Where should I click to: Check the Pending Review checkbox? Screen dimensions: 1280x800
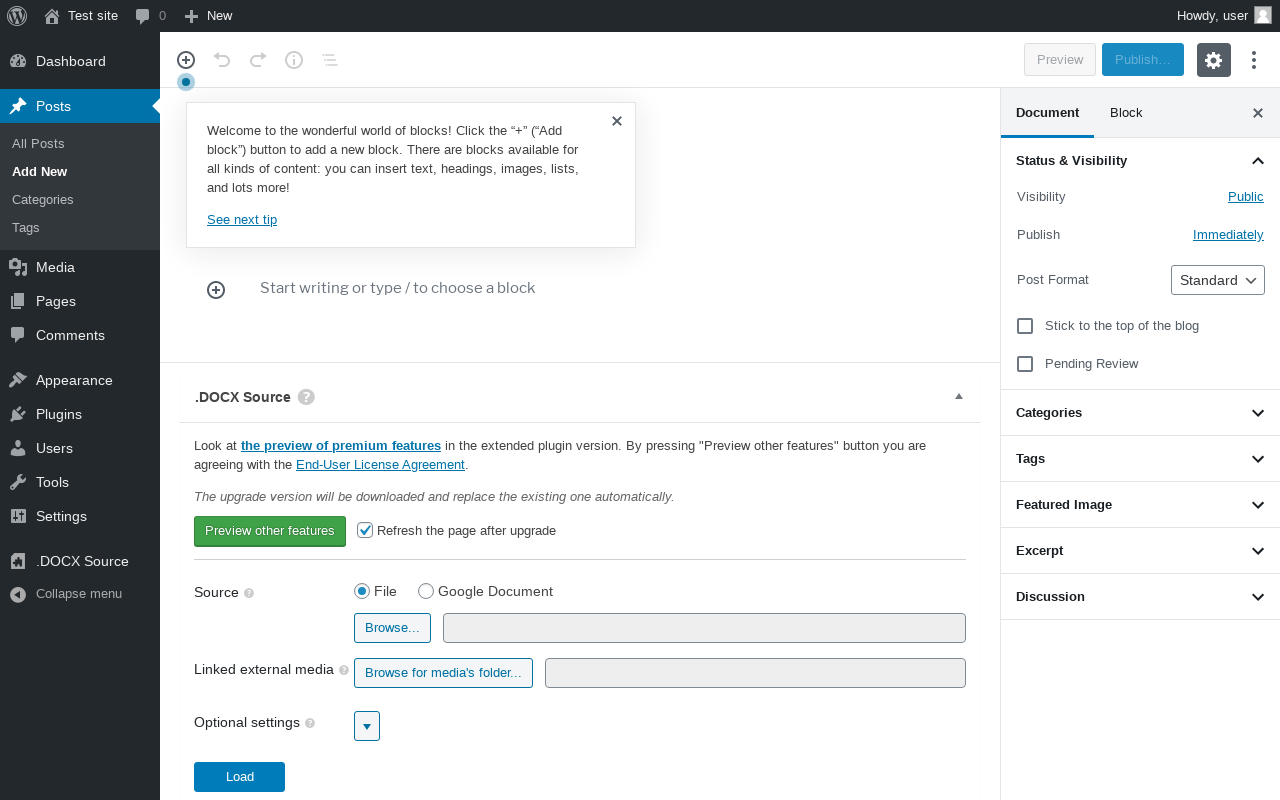[1025, 364]
